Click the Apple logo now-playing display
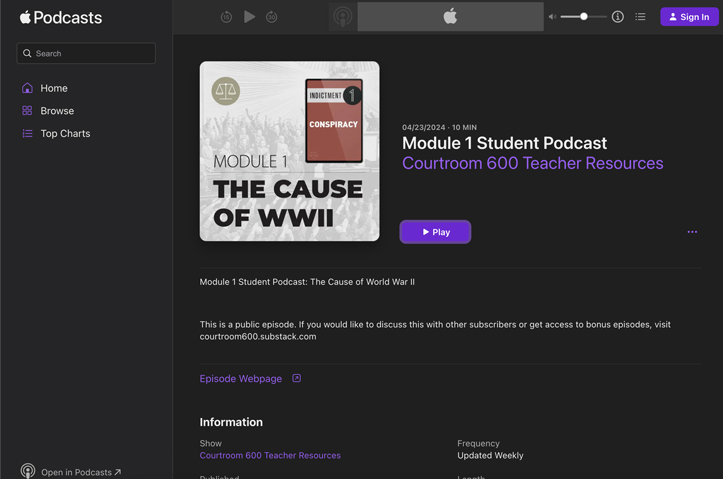Screen dimensions: 723x479 coord(450,17)
